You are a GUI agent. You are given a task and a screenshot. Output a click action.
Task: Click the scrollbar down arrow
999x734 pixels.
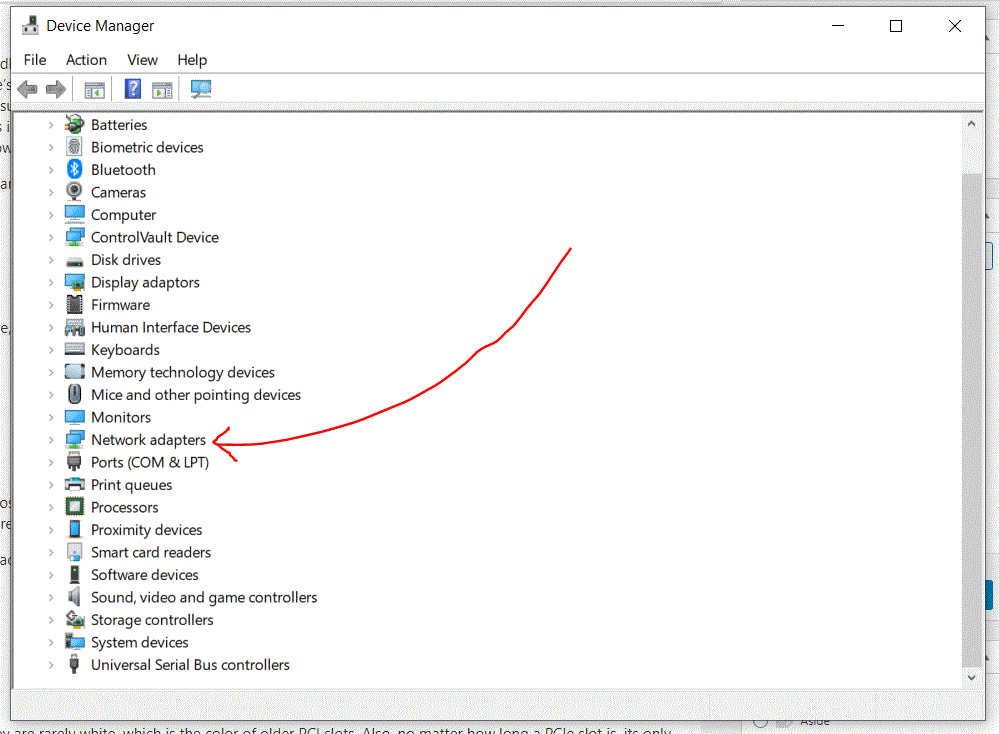[x=969, y=677]
